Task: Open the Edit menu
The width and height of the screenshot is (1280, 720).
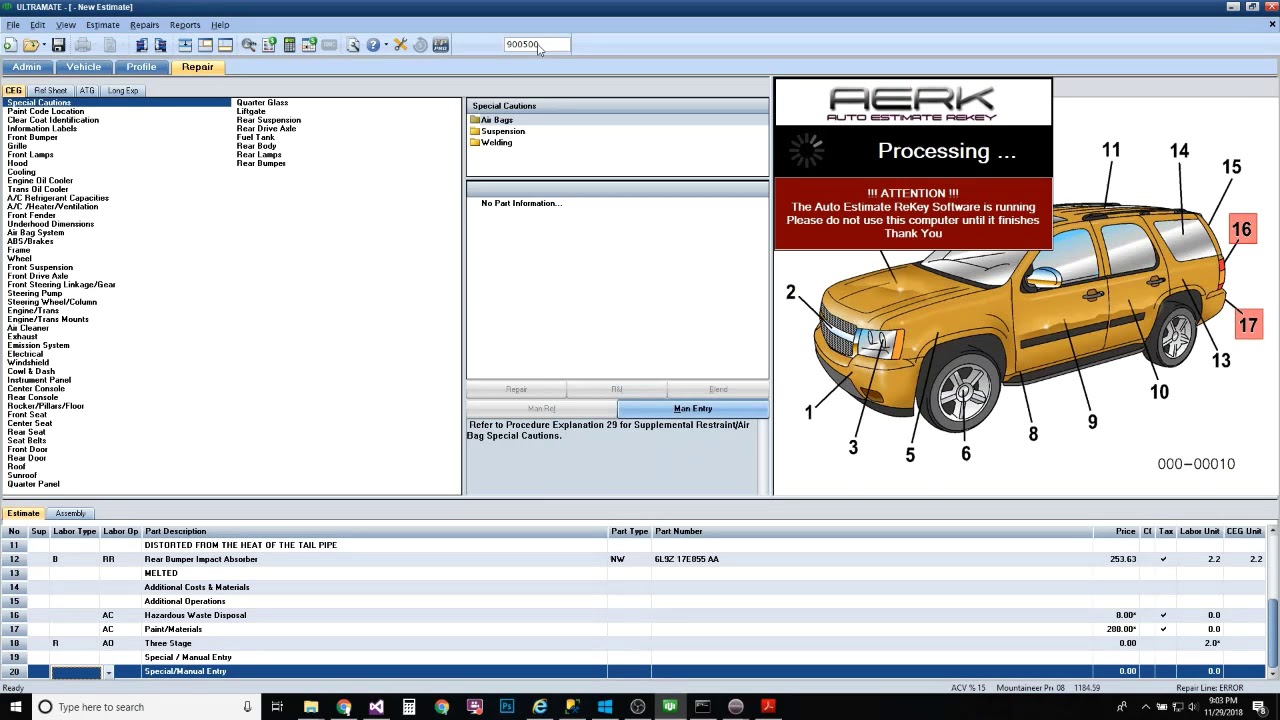Action: [x=37, y=25]
